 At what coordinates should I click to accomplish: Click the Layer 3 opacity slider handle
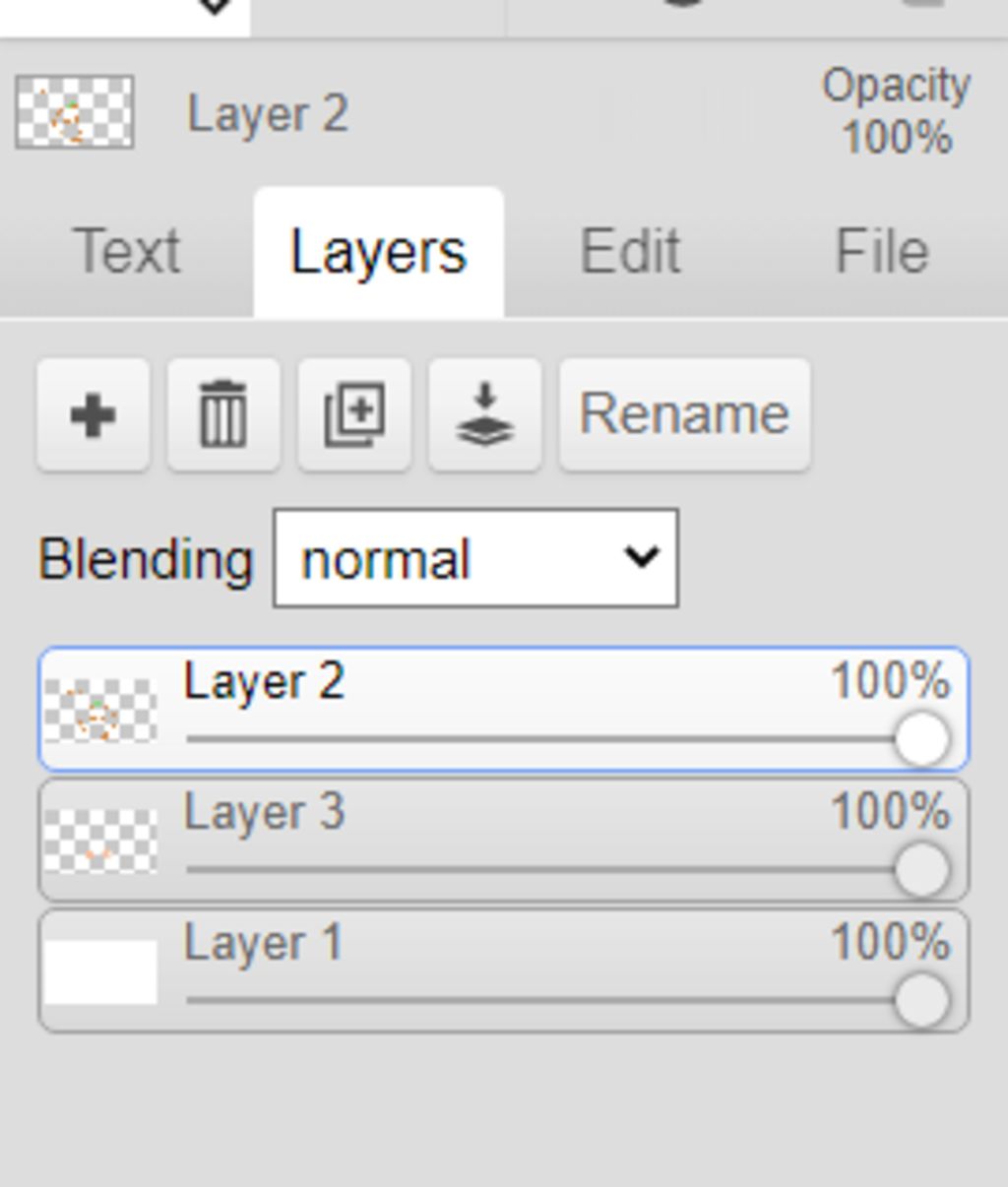tap(922, 870)
